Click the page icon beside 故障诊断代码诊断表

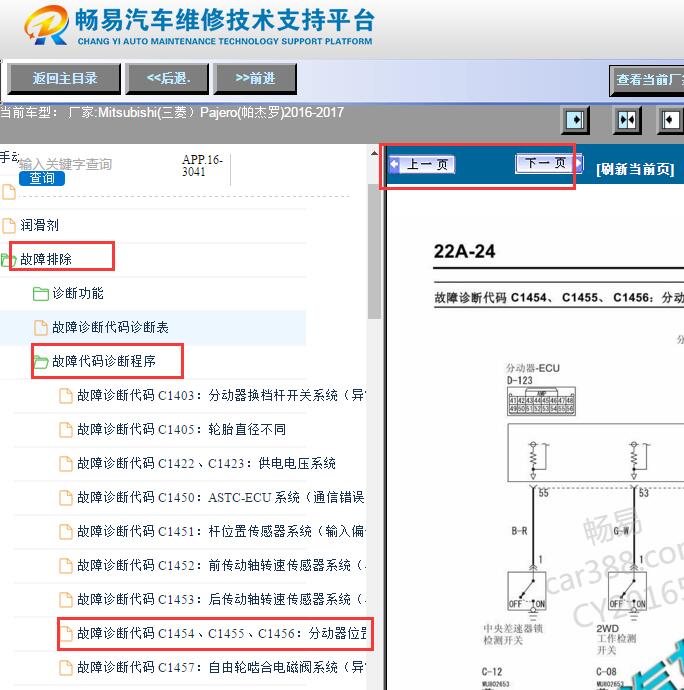tap(41, 327)
